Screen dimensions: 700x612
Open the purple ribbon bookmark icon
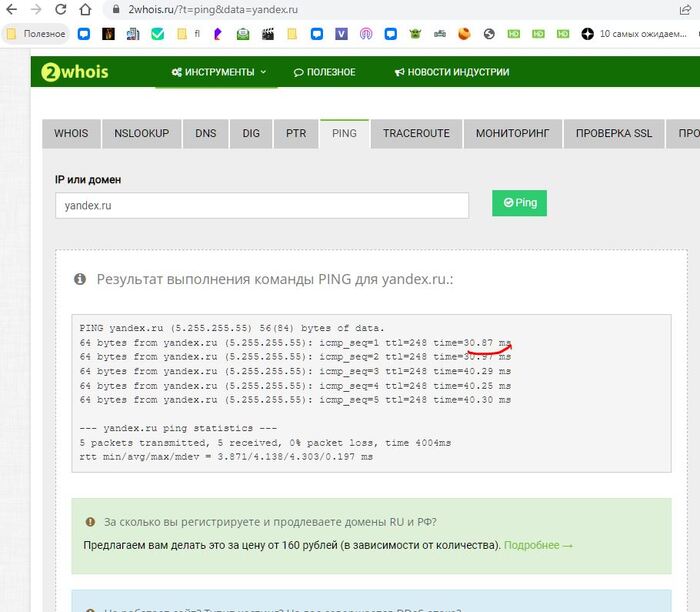[x=217, y=34]
